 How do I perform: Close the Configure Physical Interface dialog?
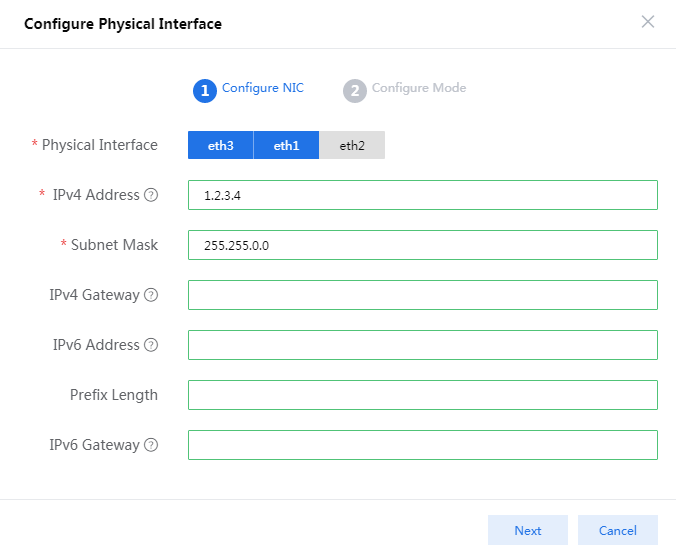click(x=648, y=22)
